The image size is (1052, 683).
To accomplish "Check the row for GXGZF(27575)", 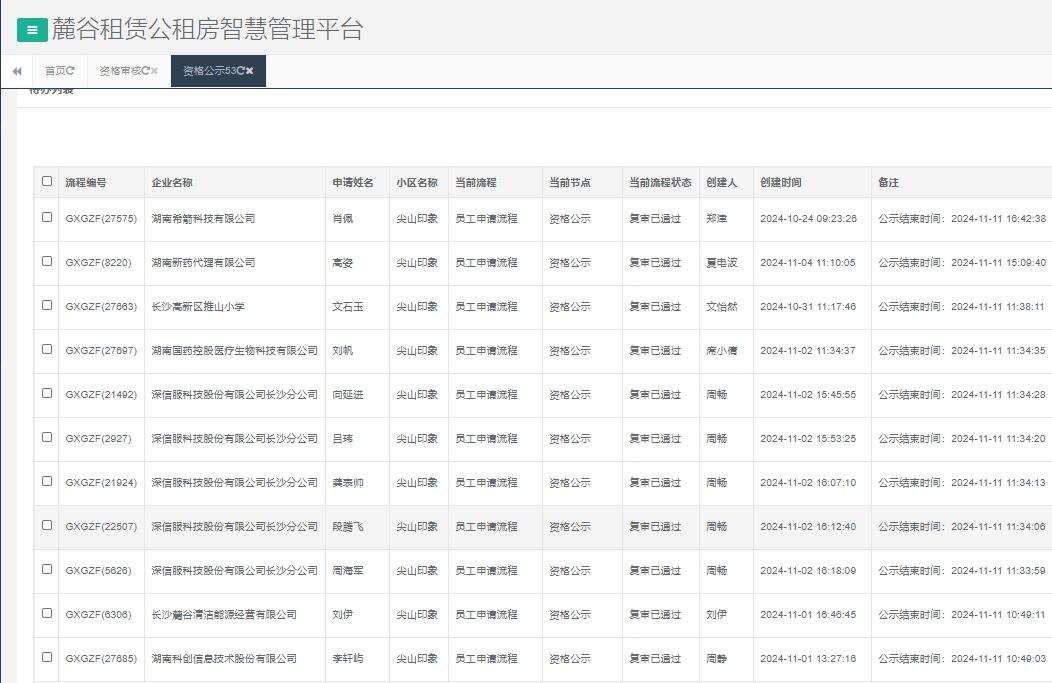I will coord(47,217).
